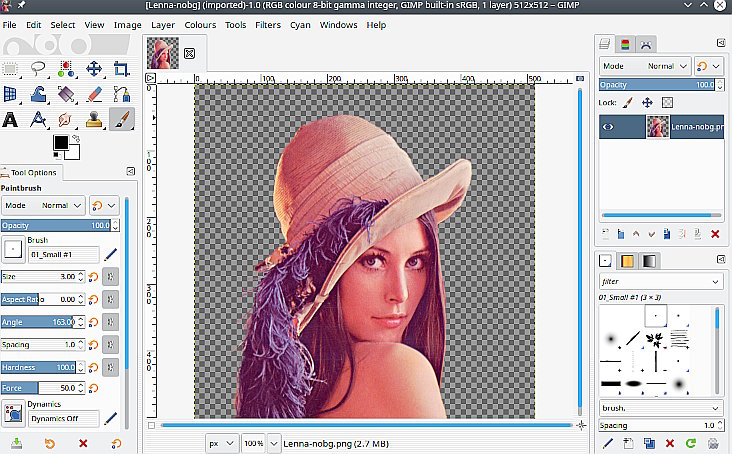Select the Clone stamp tool
This screenshot has width=732, height=454.
[x=94, y=119]
